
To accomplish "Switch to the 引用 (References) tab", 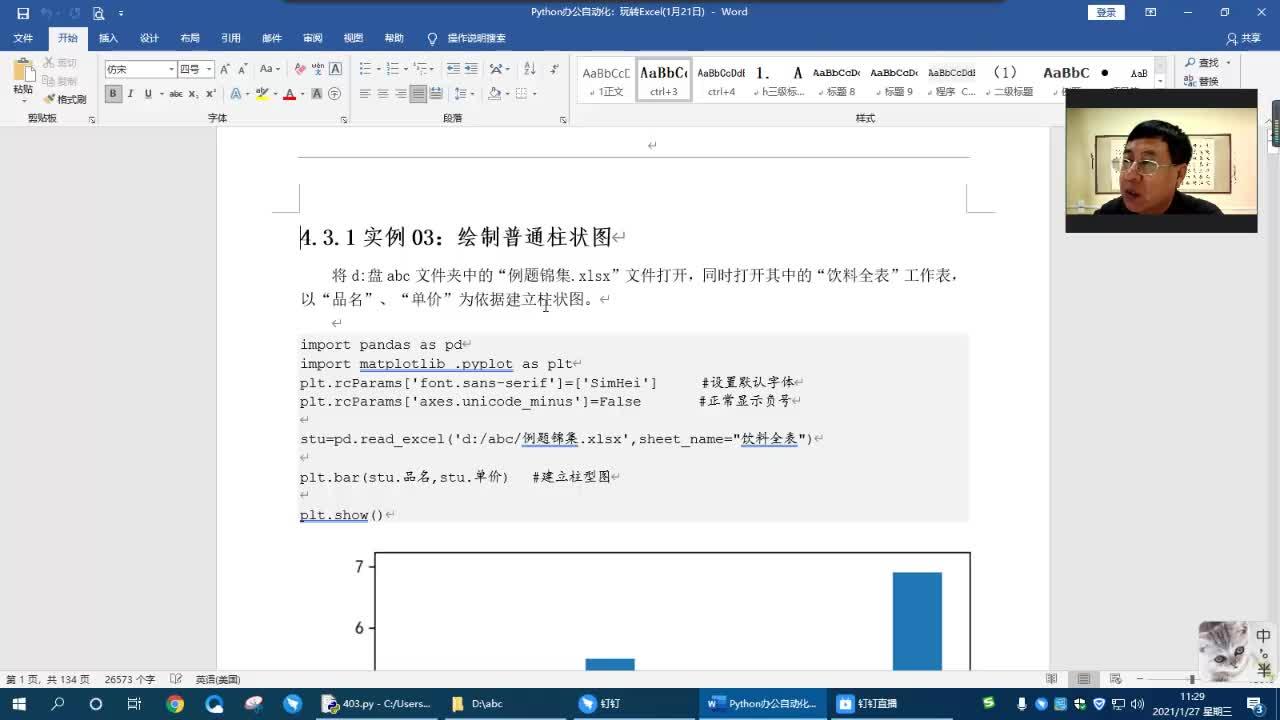I will [x=231, y=38].
